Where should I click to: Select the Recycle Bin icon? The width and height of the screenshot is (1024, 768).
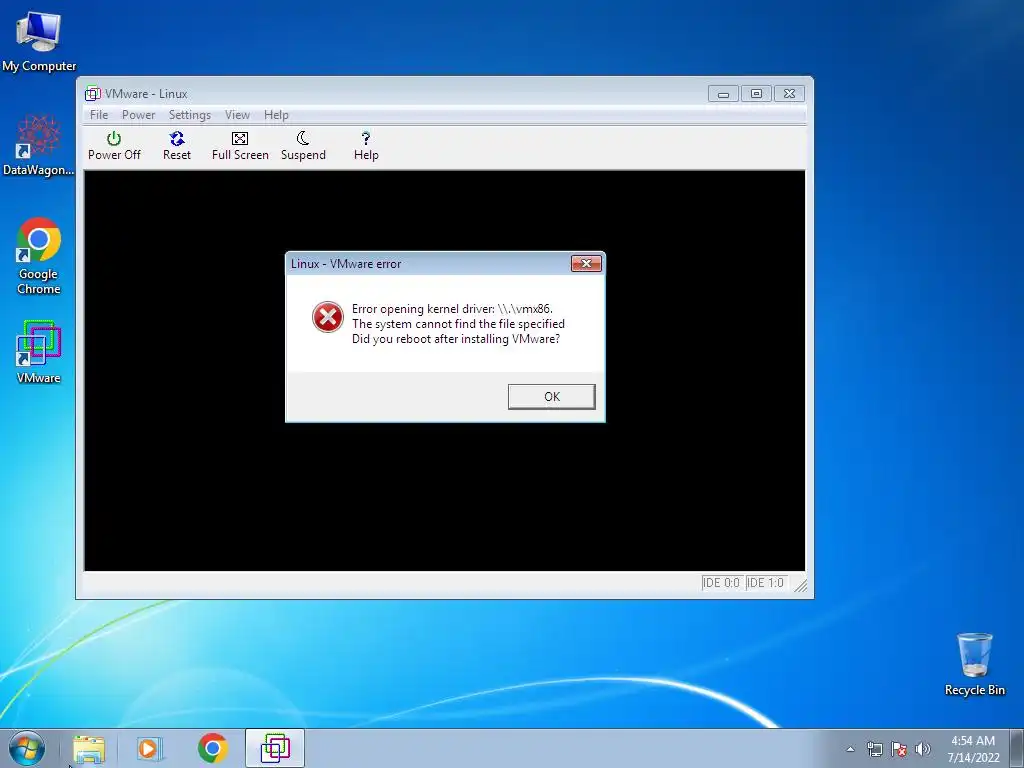click(x=974, y=664)
